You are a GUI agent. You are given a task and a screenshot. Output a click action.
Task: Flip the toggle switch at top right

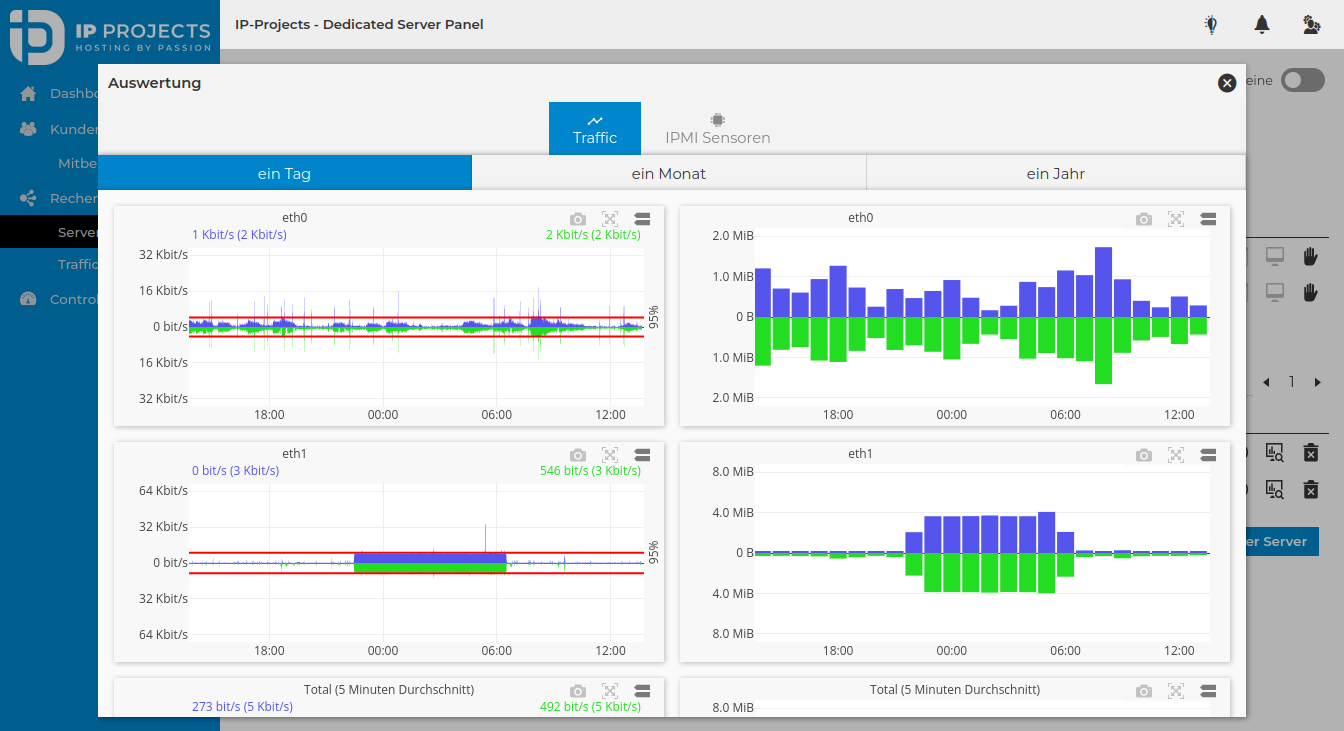pyautogui.click(x=1302, y=81)
